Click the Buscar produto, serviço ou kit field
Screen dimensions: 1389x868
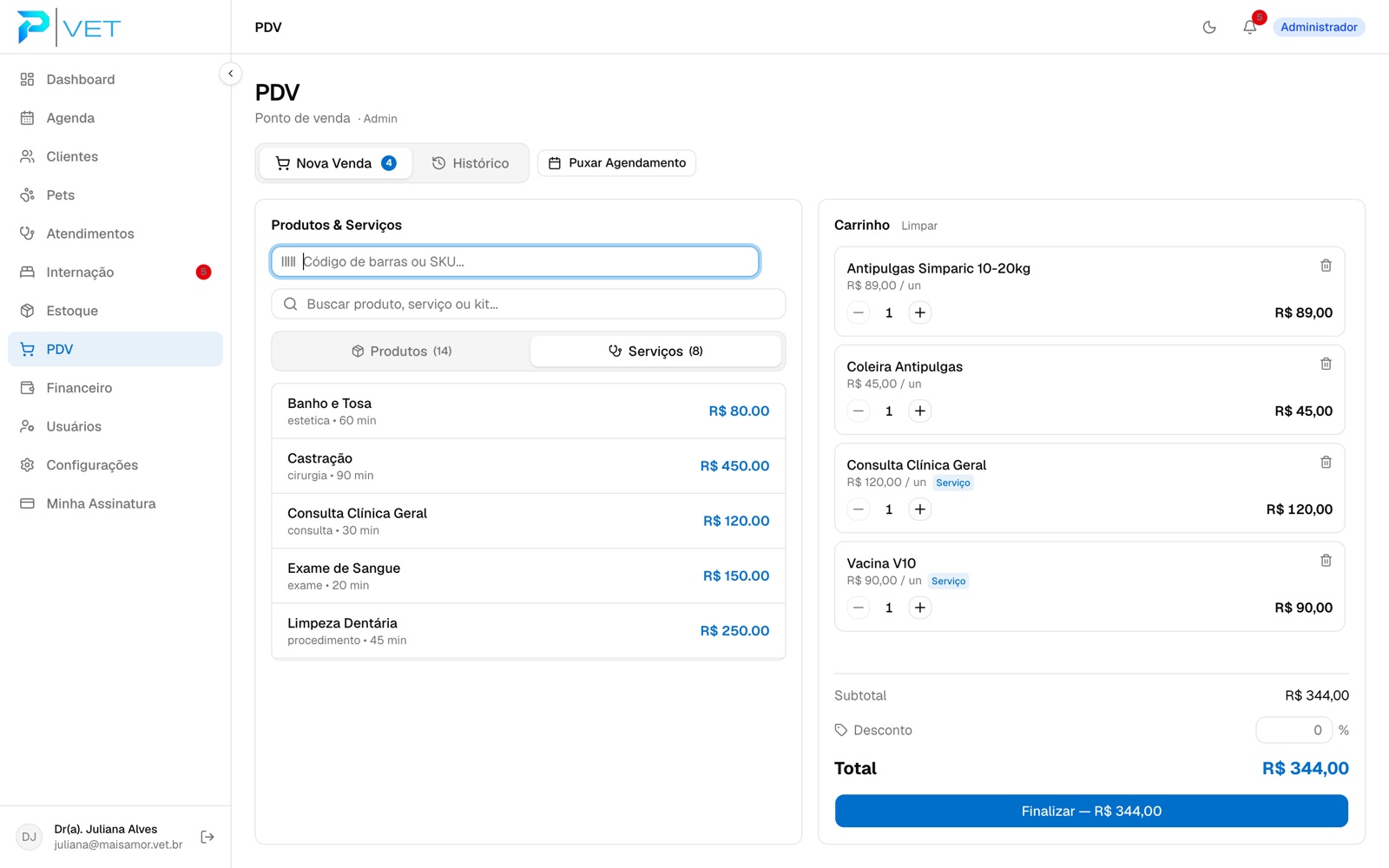[529, 304]
